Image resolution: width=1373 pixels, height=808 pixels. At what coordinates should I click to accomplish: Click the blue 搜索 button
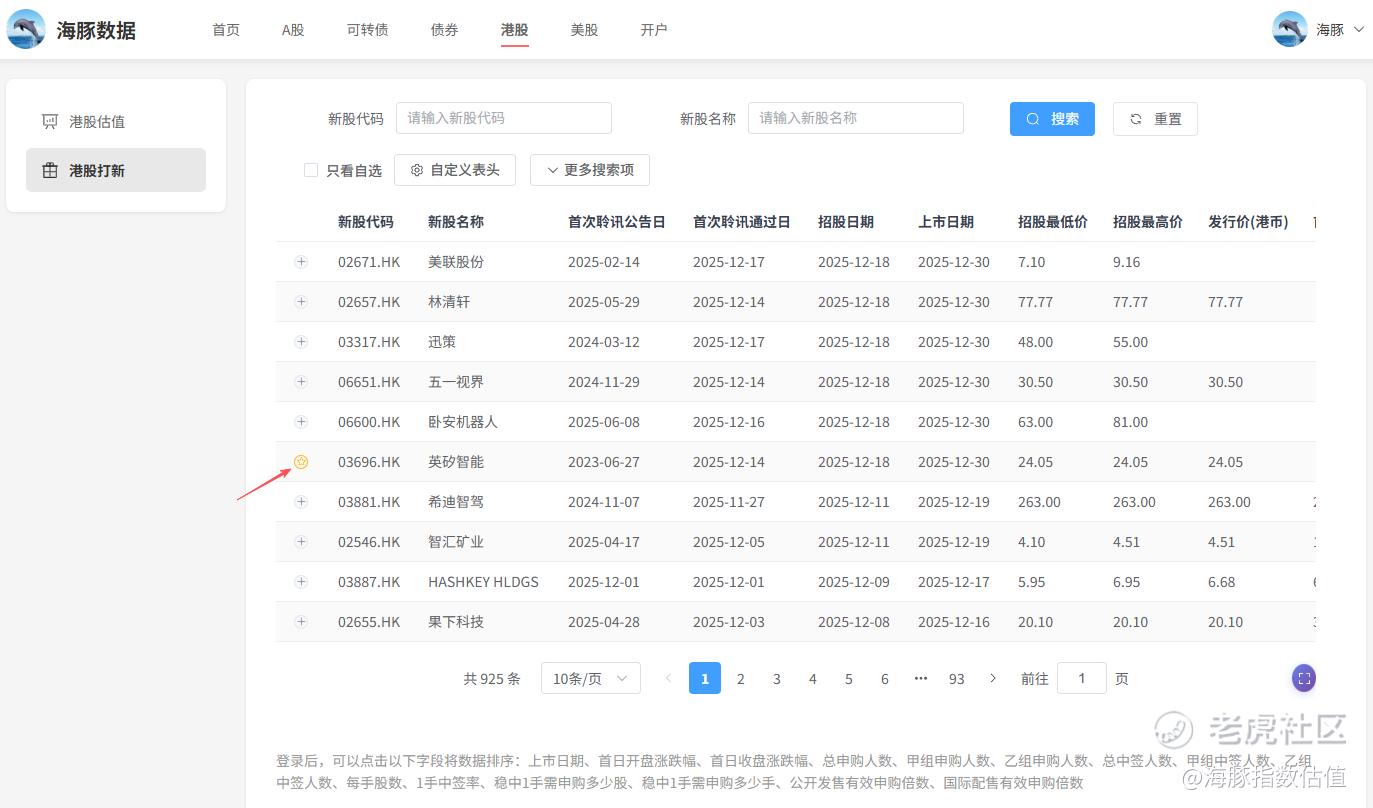click(x=1052, y=118)
